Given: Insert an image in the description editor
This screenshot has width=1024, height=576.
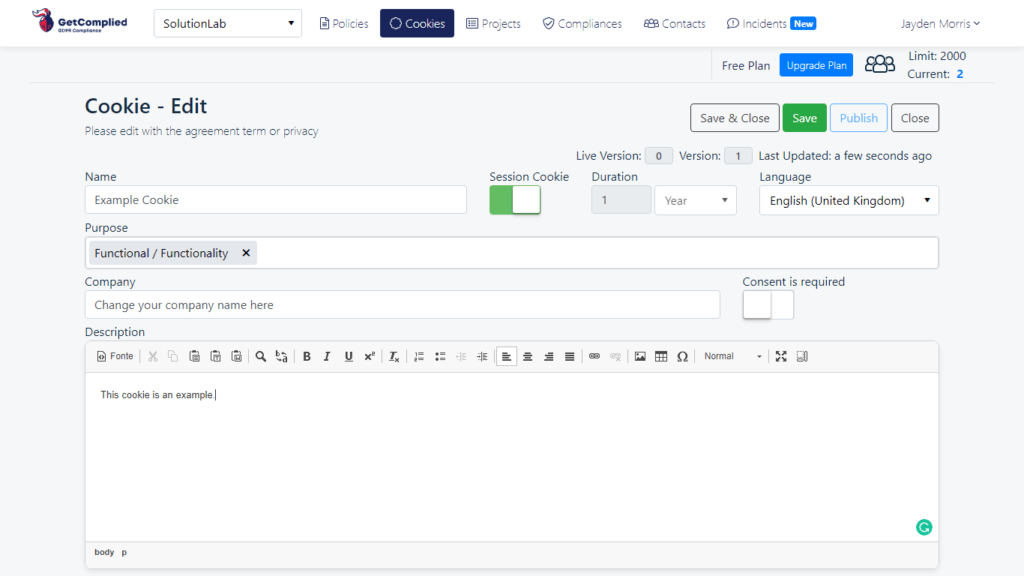Looking at the screenshot, I should (640, 356).
